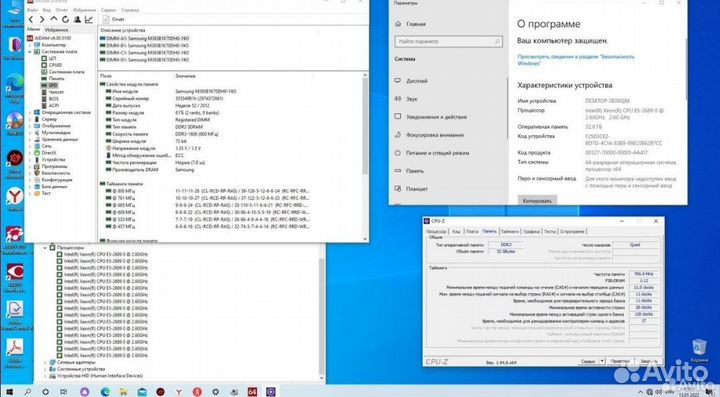The width and height of the screenshot is (720, 397).
Task: Open the AIDA64 icon in the taskbar
Action: click(x=252, y=391)
